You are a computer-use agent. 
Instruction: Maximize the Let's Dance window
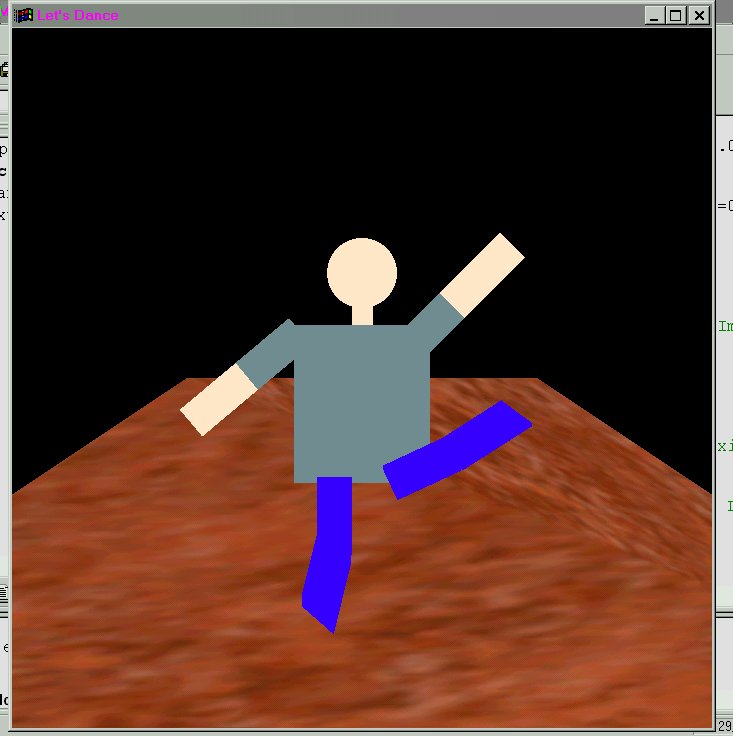pos(676,15)
